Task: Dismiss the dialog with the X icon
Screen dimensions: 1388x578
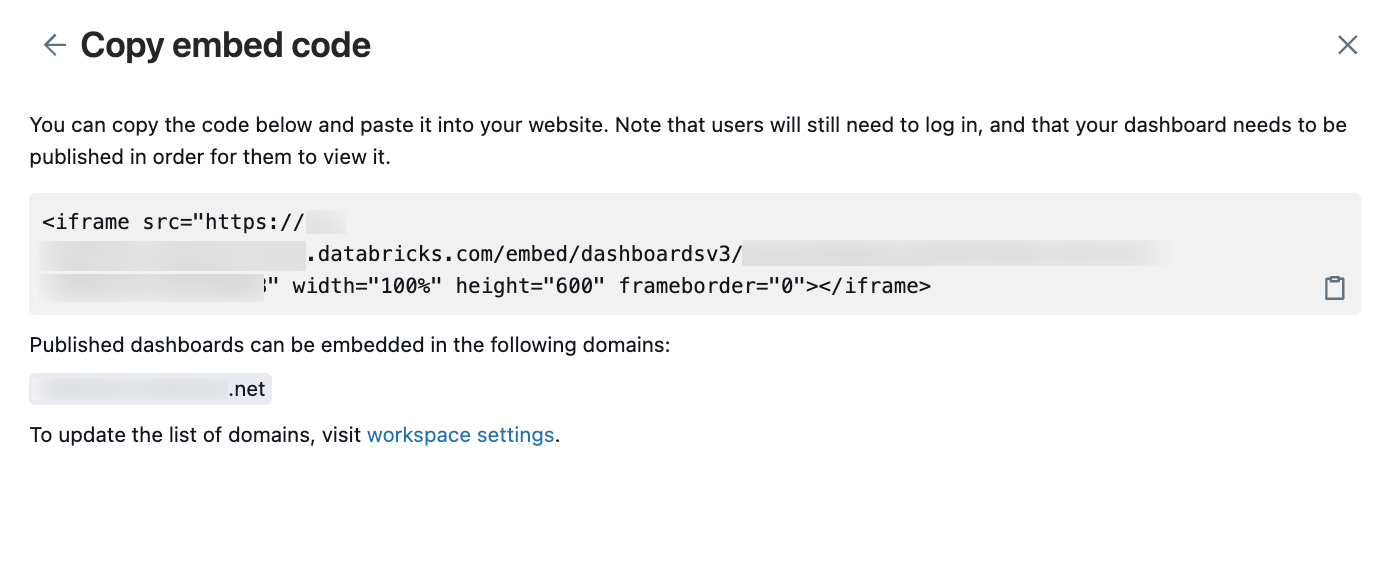Action: coord(1347,44)
